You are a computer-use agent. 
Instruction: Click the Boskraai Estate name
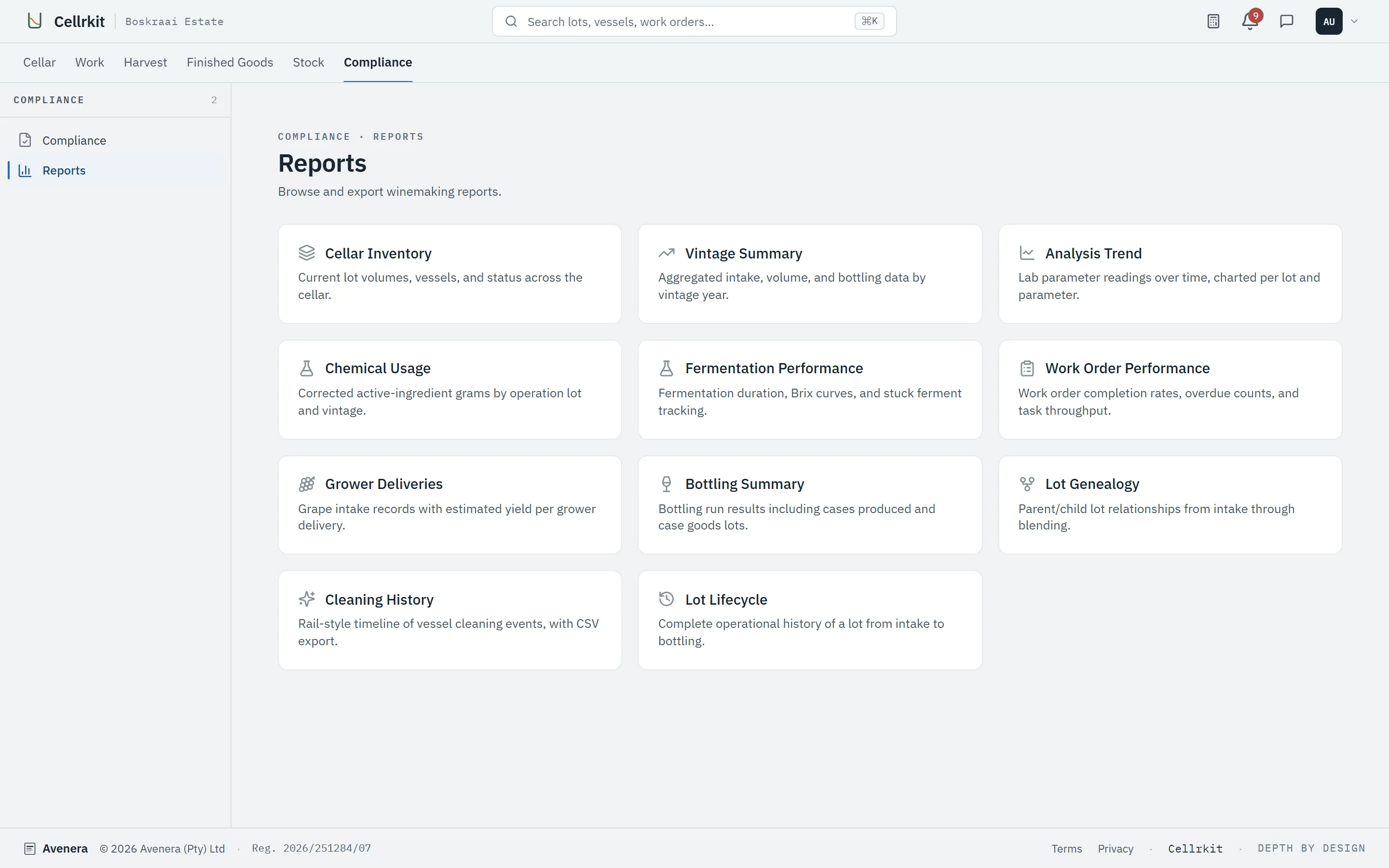coord(175,21)
